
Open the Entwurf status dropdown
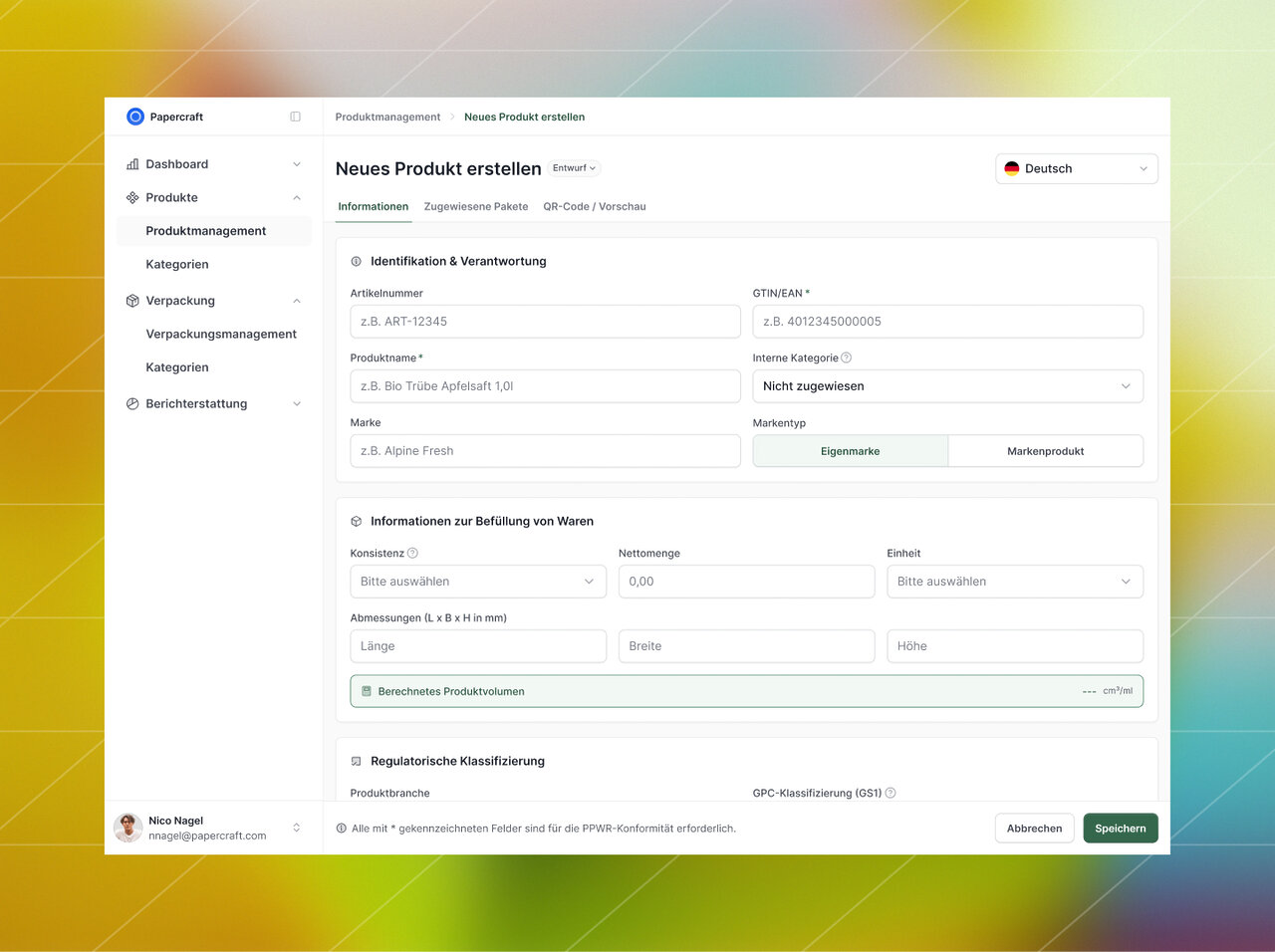tap(575, 168)
